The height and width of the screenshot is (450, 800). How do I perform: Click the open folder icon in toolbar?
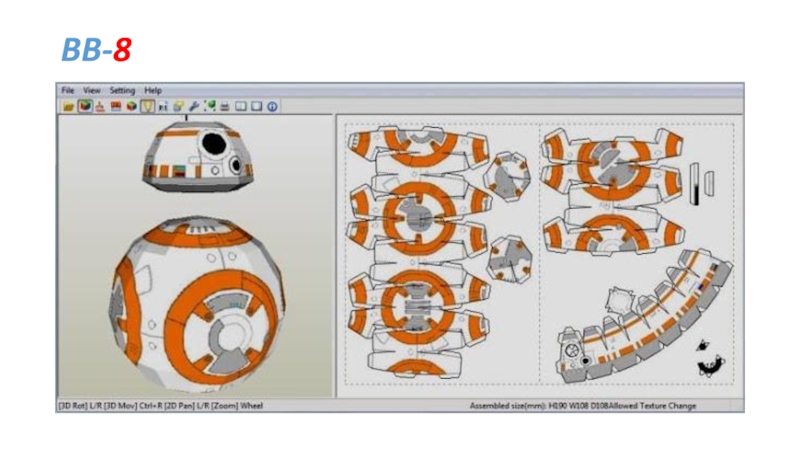point(68,106)
